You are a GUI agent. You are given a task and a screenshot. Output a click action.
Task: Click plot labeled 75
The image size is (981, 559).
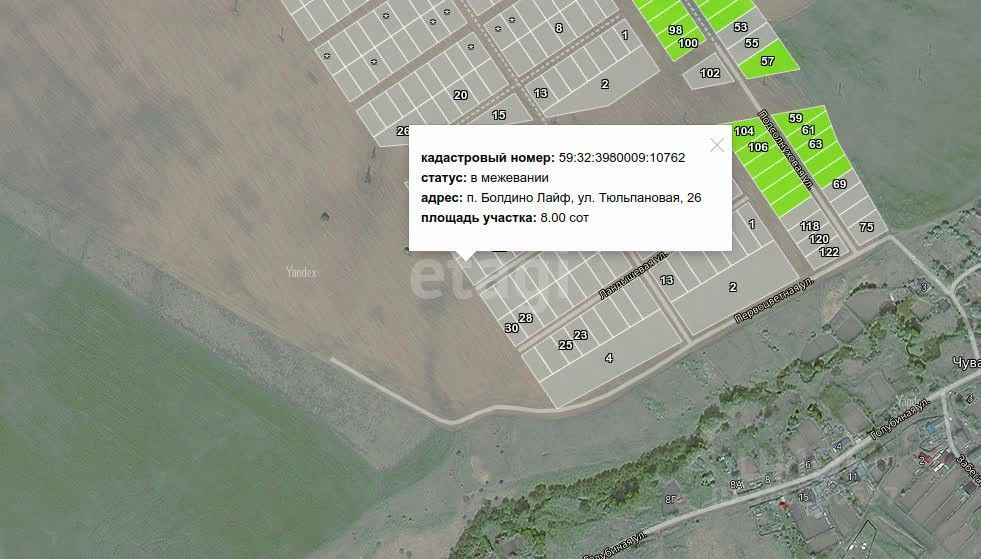click(866, 227)
